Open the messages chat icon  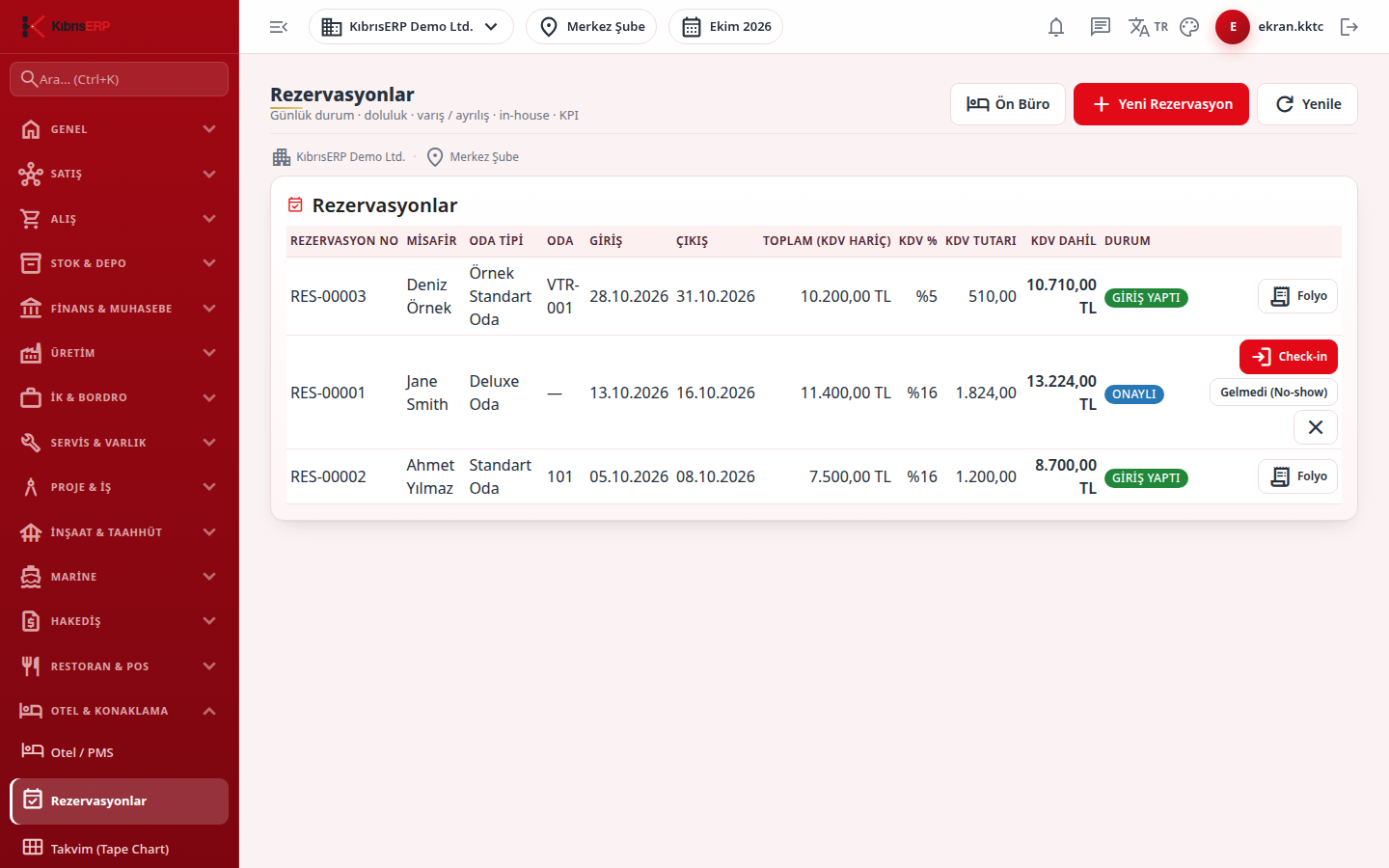point(1101,27)
